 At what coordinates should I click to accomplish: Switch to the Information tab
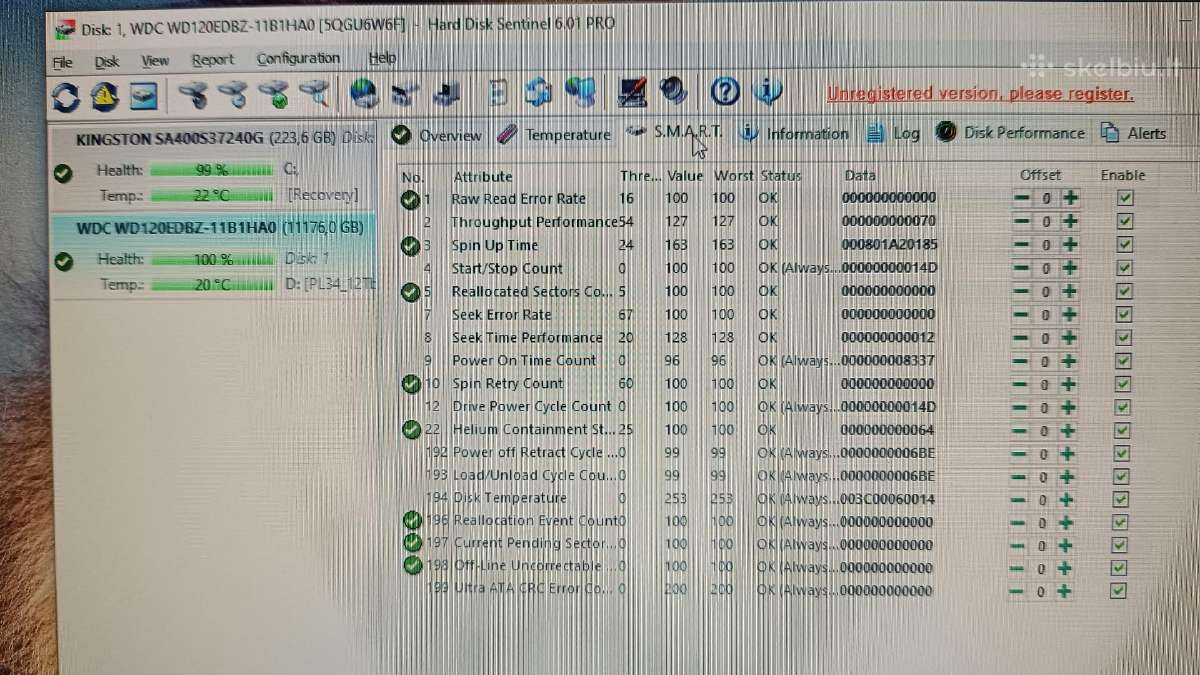795,133
